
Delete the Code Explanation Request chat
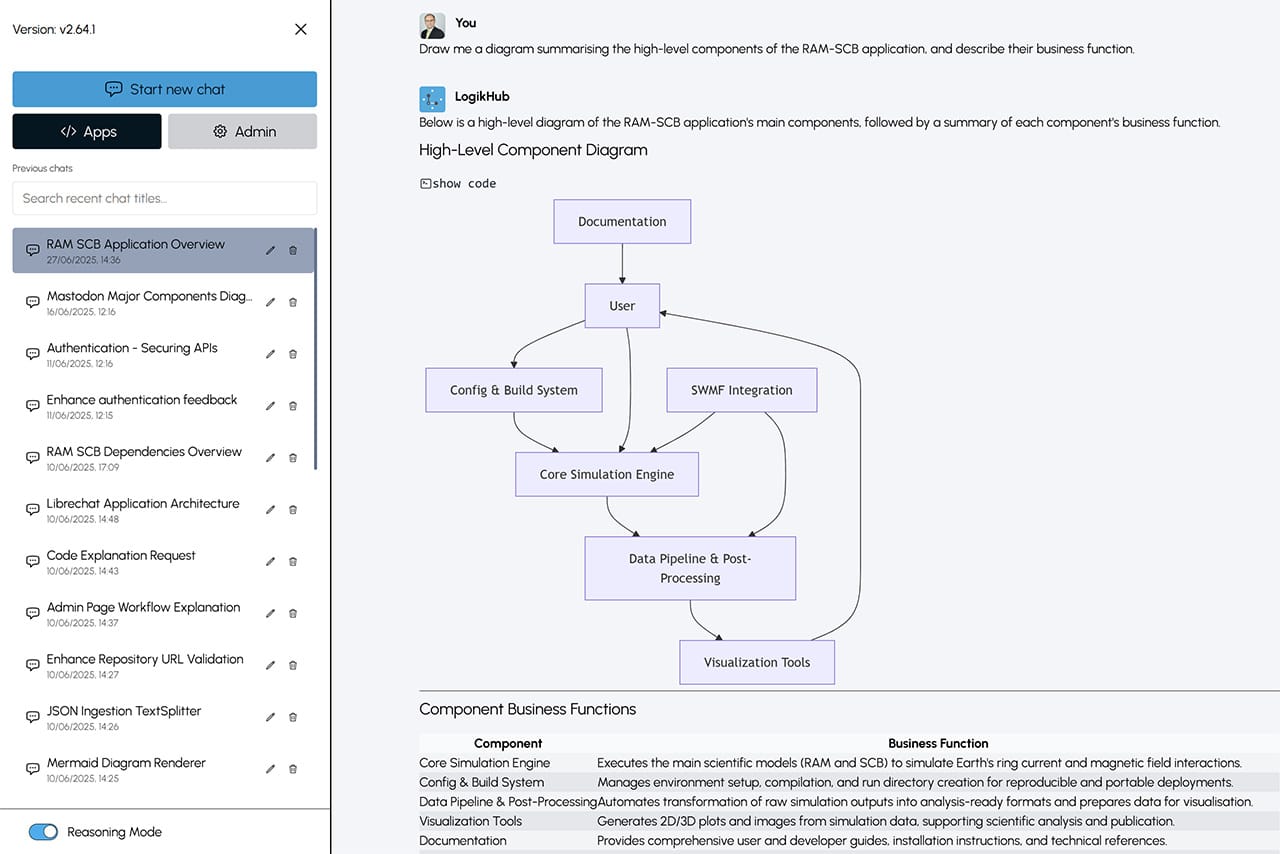[293, 562]
